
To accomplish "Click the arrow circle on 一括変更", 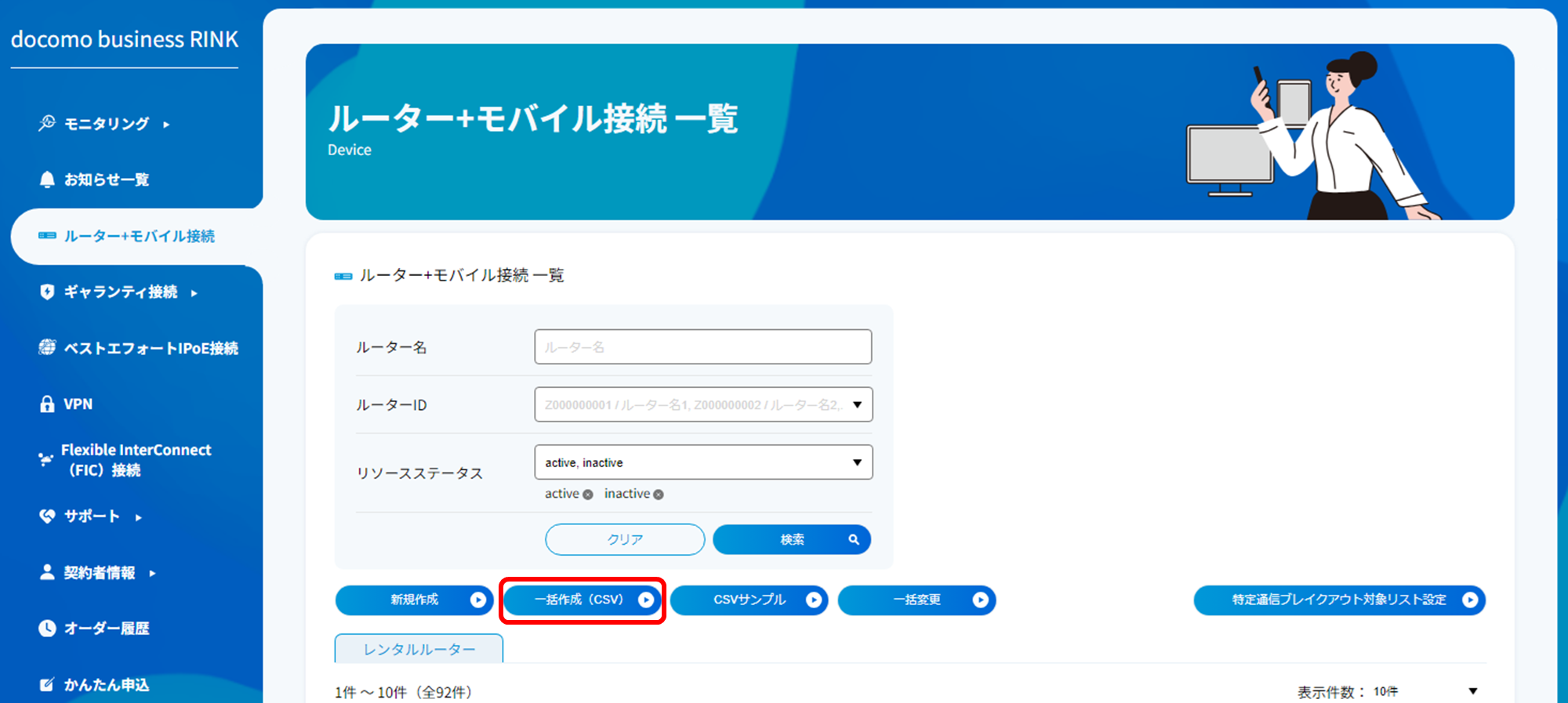I will 980,600.
